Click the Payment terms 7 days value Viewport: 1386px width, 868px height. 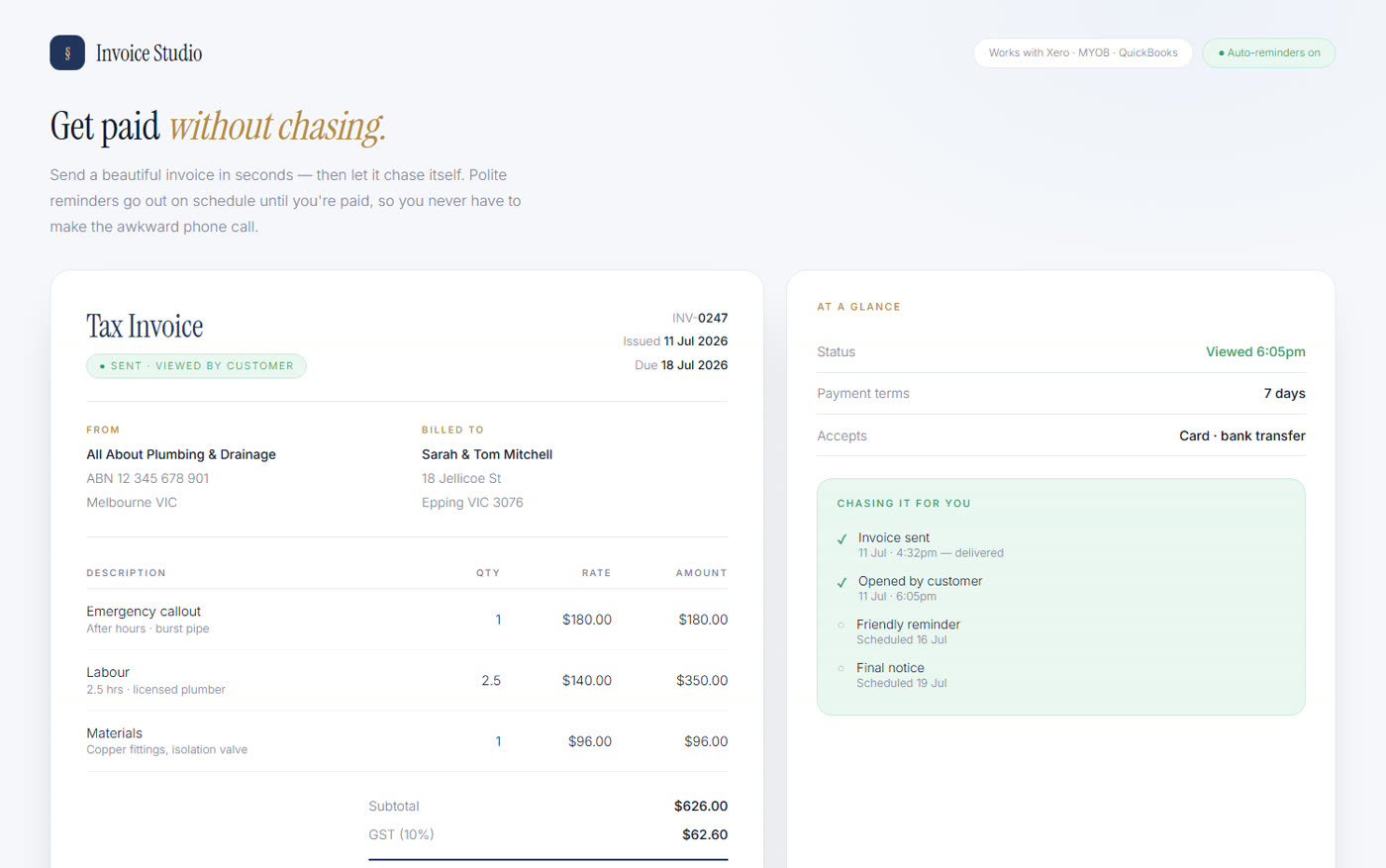(1284, 393)
